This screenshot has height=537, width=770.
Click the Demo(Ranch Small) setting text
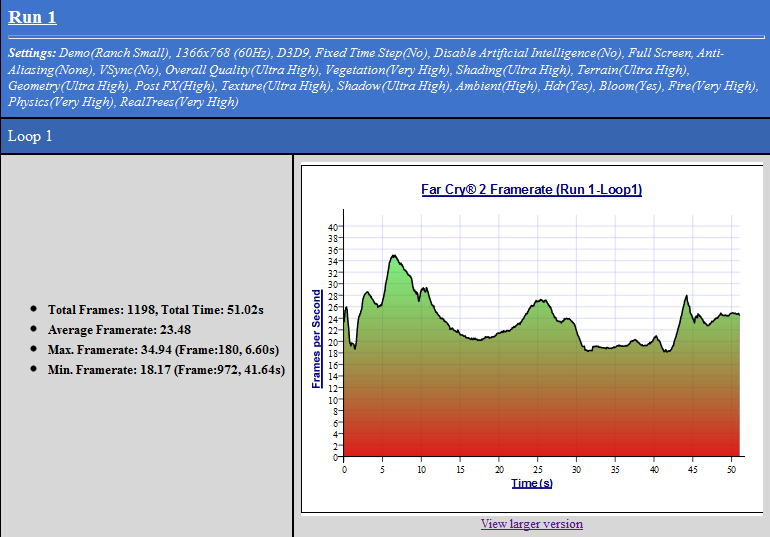pyautogui.click(x=114, y=53)
